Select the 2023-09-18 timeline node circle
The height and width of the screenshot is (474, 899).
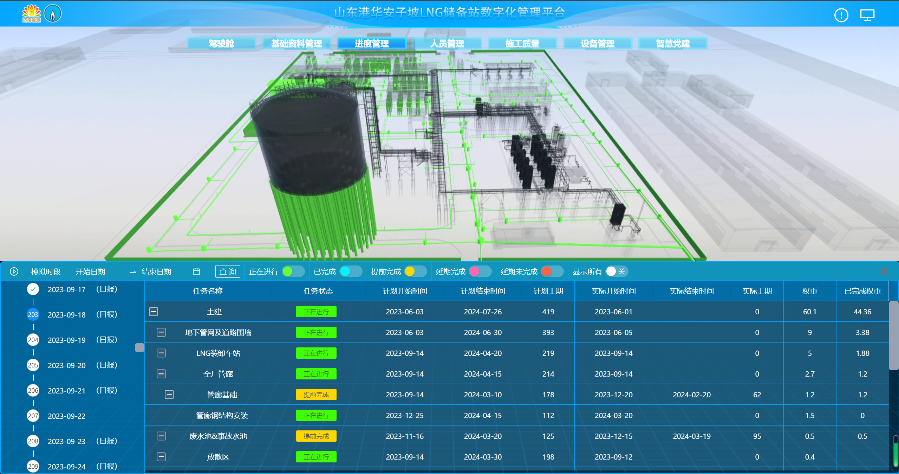[32, 315]
